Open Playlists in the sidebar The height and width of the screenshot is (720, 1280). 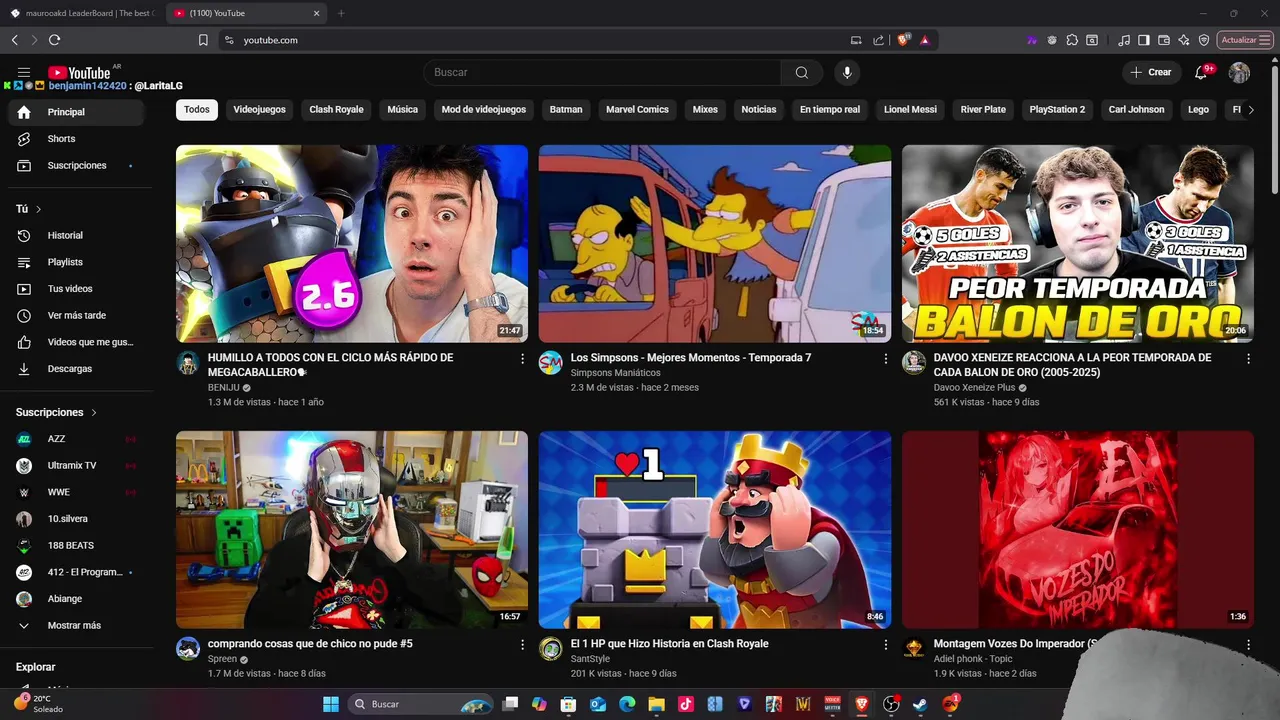coord(76,262)
